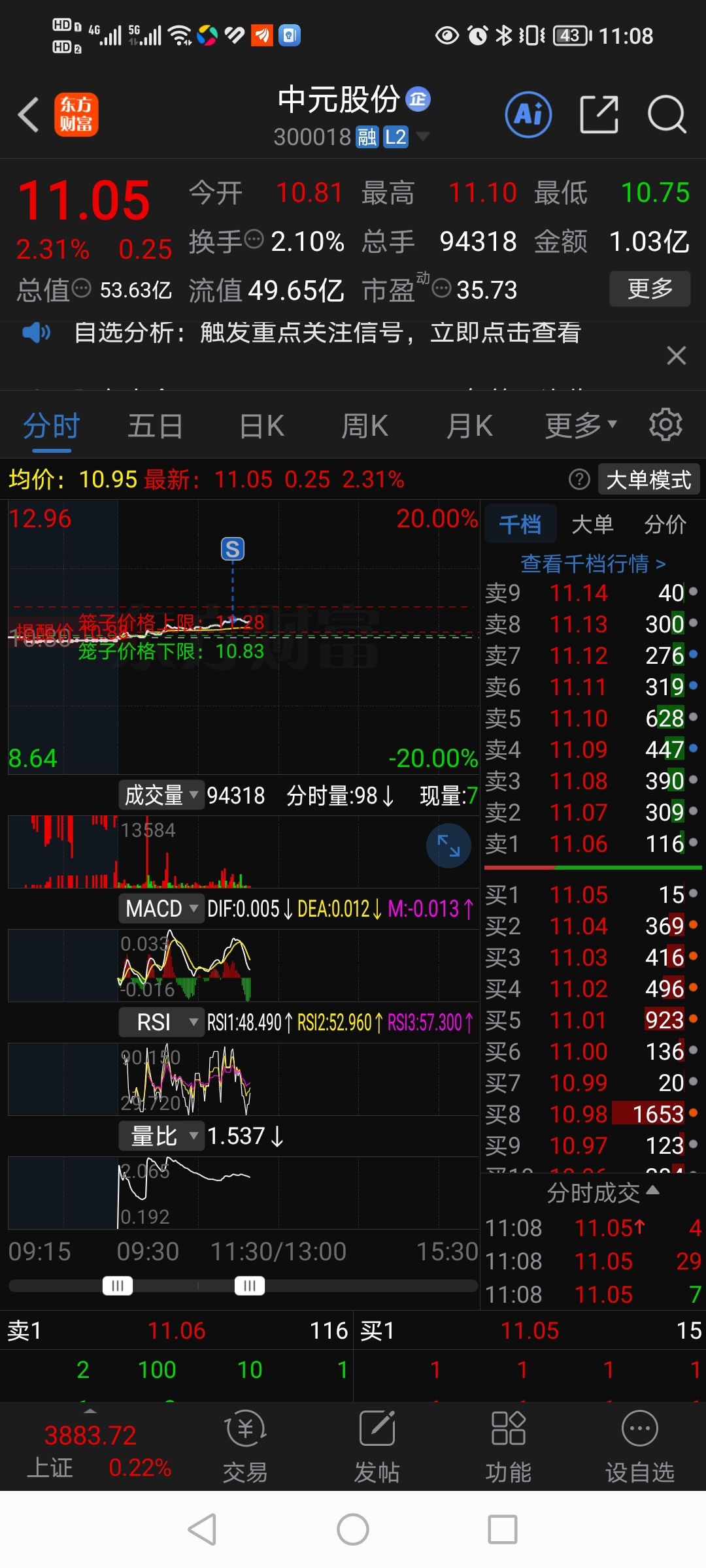Tap the 换手 info smiley icon
706x1568 pixels.
click(x=254, y=240)
